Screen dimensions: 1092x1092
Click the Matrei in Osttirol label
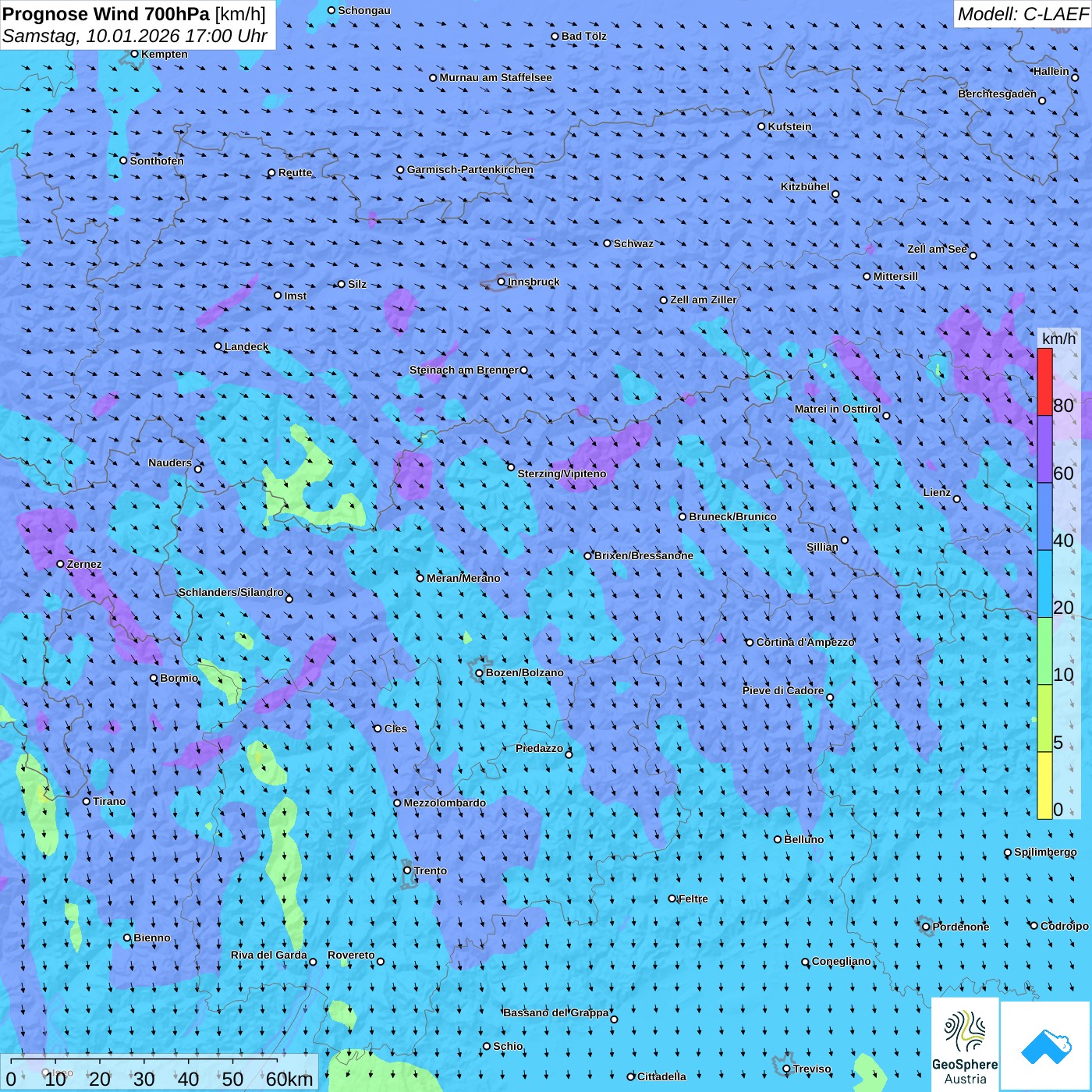[x=838, y=409]
